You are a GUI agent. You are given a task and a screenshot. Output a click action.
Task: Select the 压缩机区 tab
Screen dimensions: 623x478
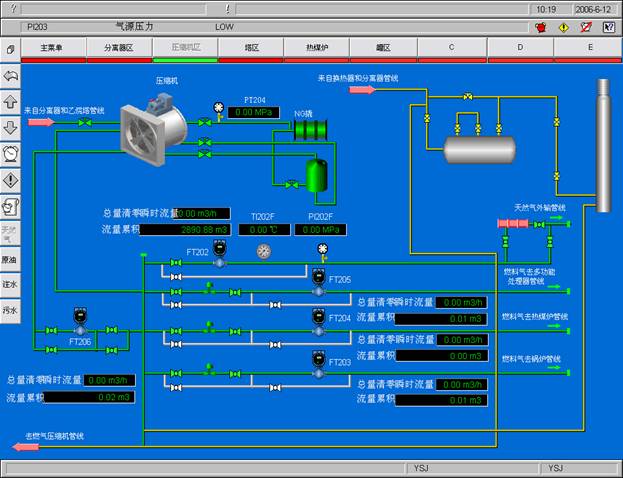[185, 48]
